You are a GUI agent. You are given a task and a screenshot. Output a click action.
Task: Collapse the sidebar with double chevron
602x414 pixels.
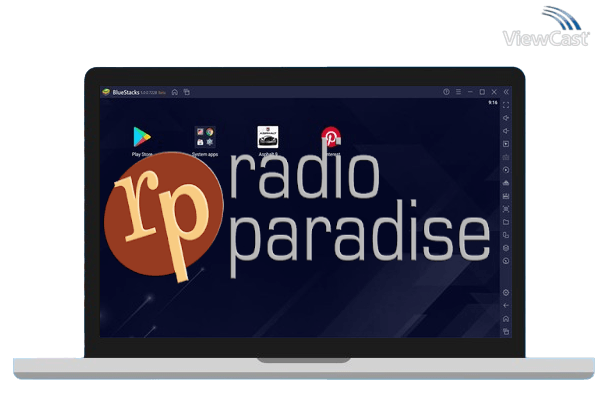pos(506,92)
